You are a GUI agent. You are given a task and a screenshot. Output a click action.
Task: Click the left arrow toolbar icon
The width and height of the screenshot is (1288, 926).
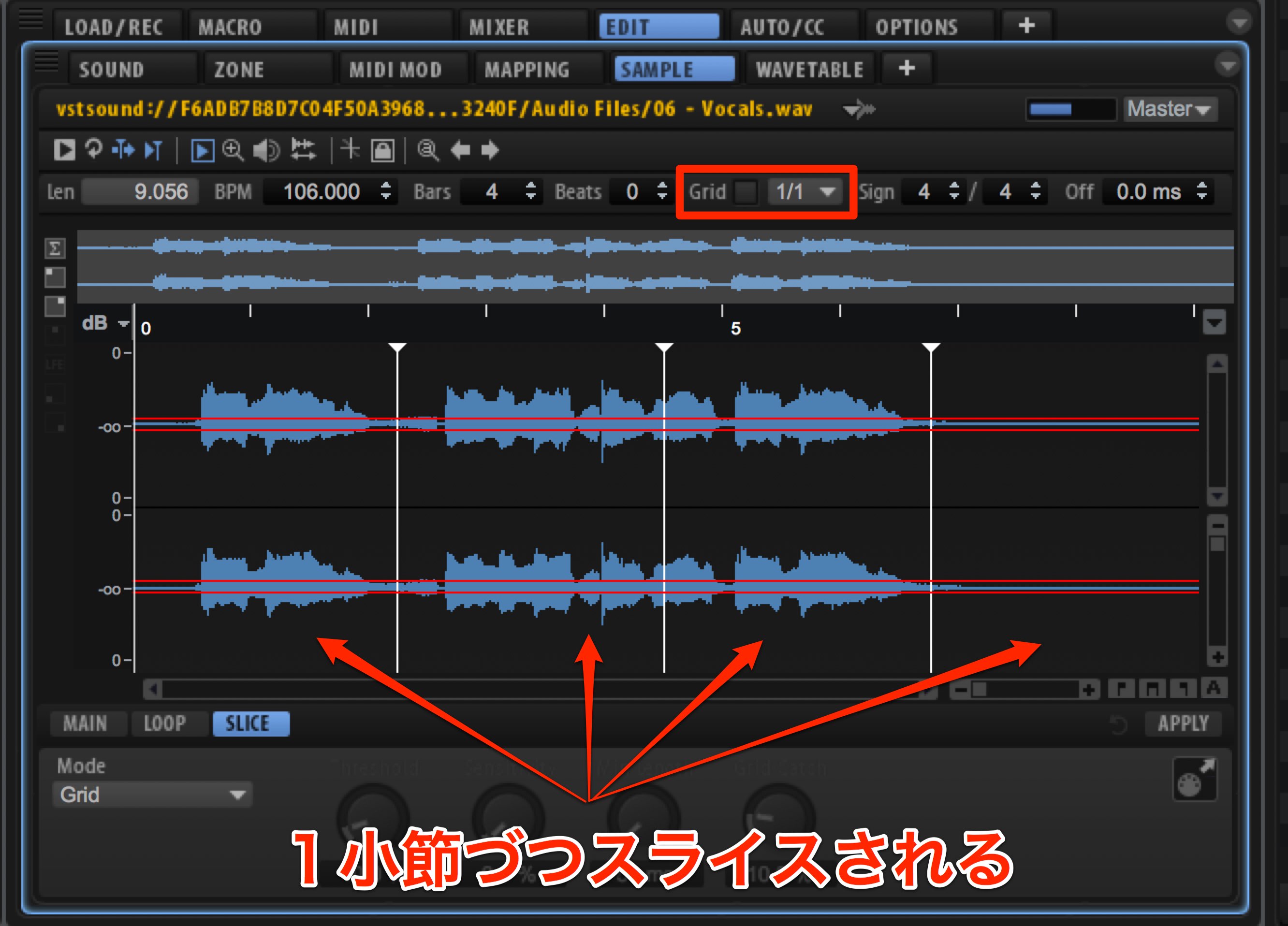pyautogui.click(x=460, y=150)
